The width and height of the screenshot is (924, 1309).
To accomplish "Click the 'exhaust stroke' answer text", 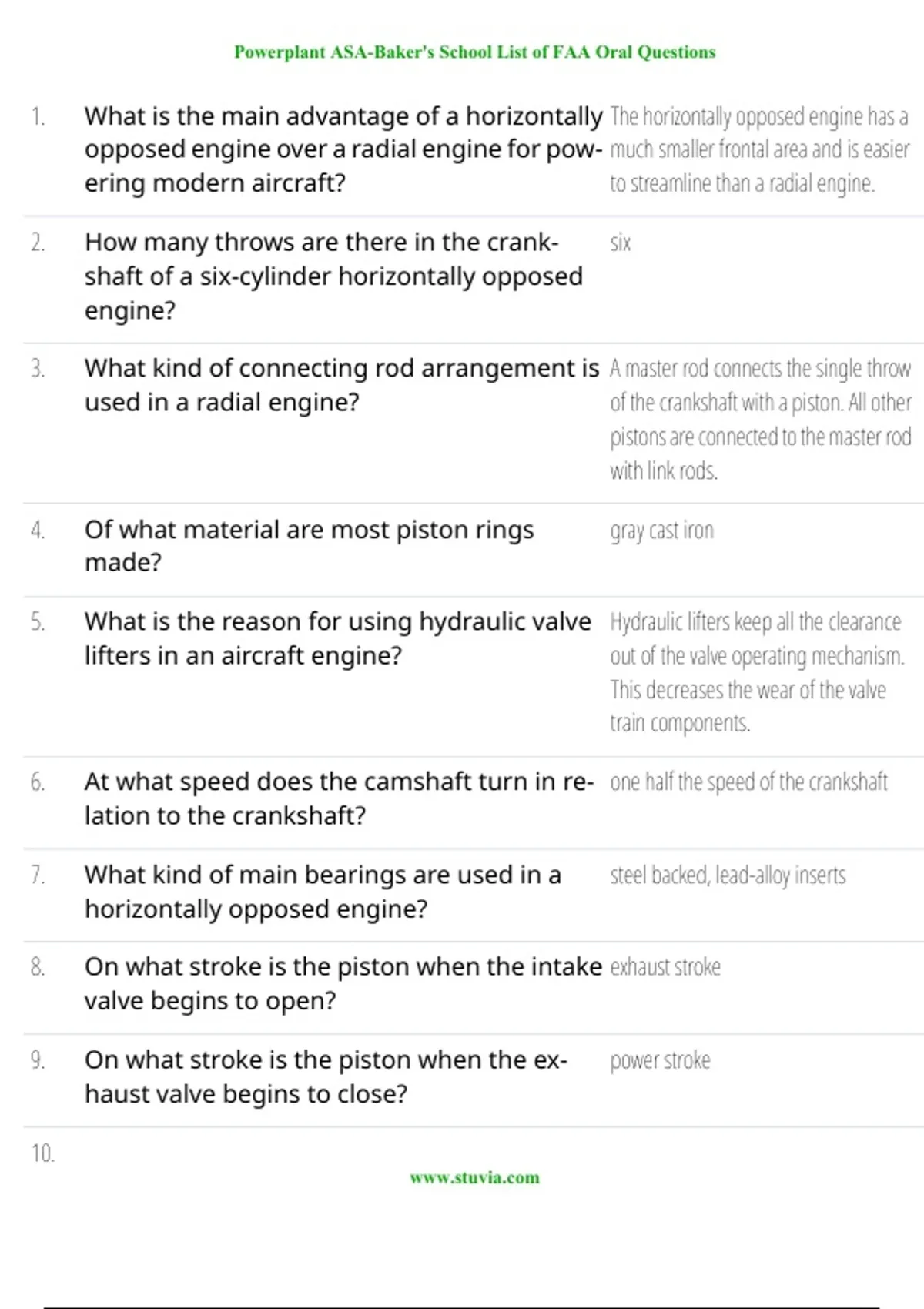I will click(665, 967).
